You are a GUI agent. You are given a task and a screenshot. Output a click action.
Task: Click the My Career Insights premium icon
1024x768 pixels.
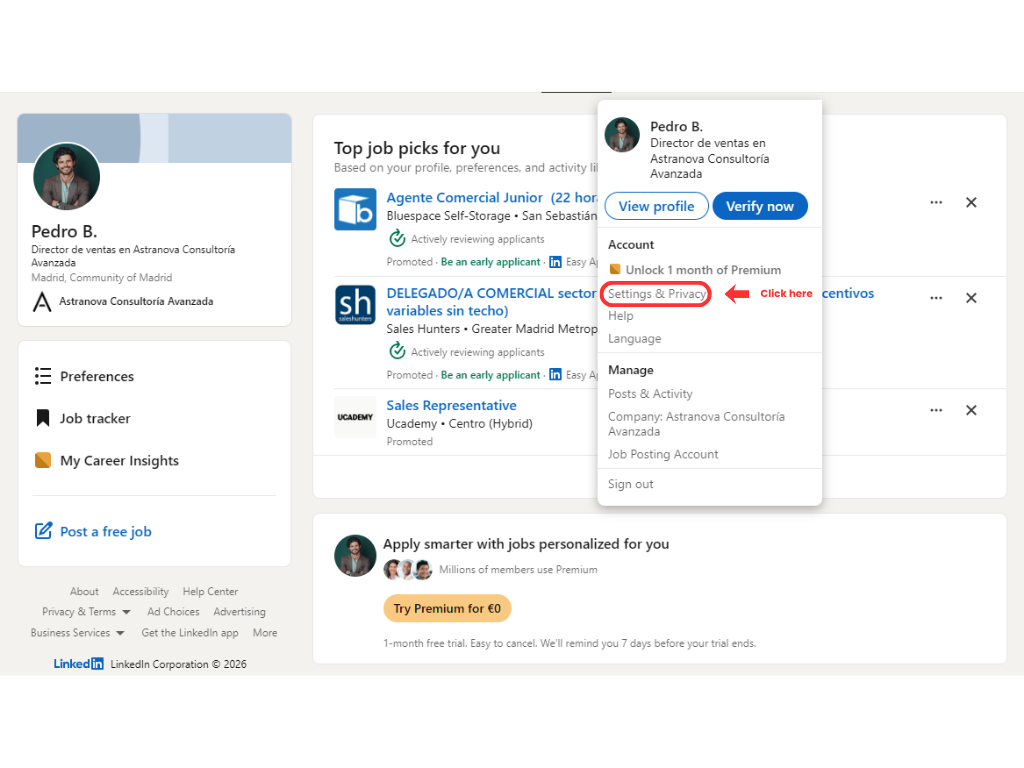(x=42, y=460)
